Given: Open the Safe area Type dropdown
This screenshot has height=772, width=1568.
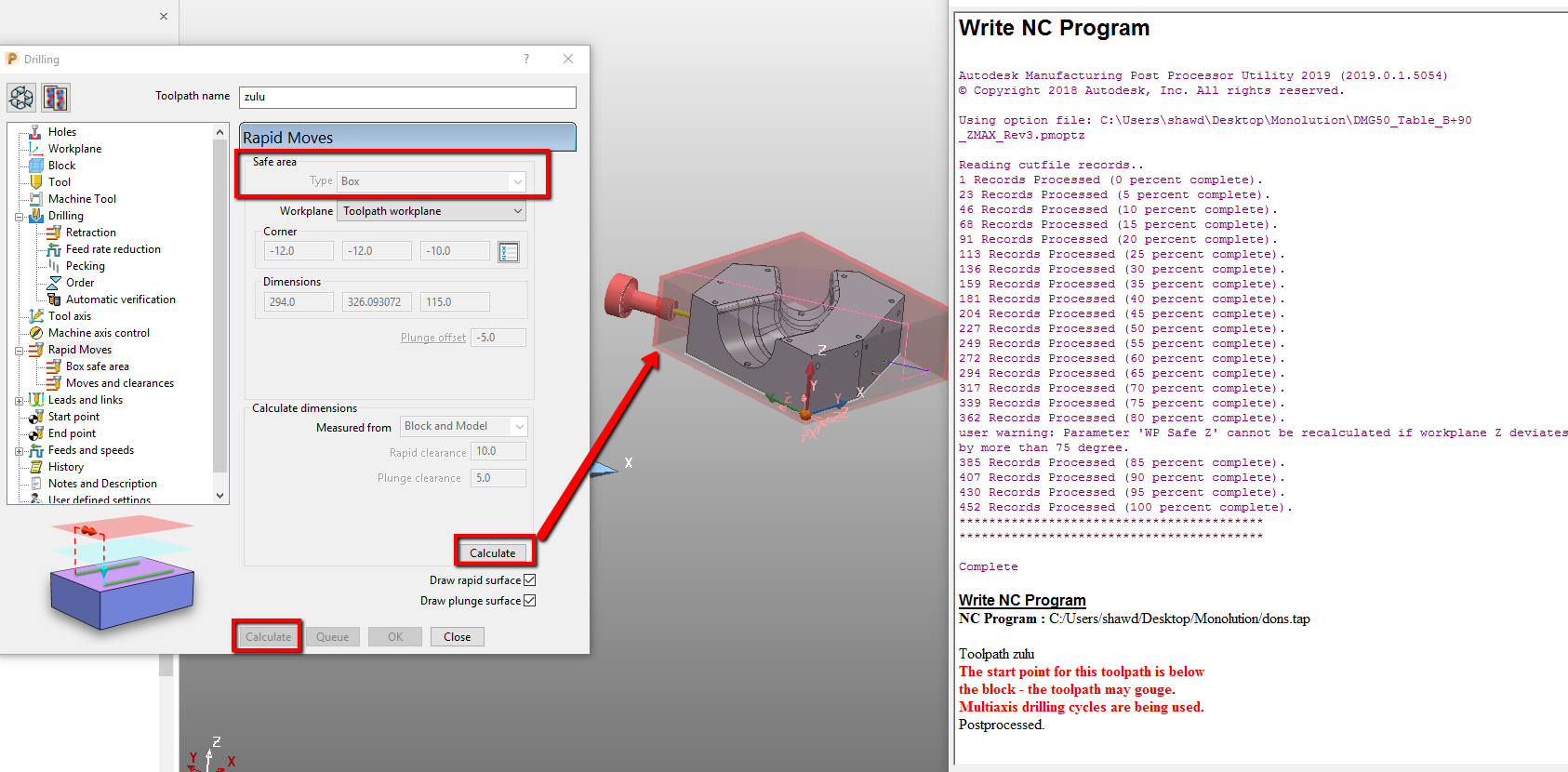Looking at the screenshot, I should pyautogui.click(x=432, y=181).
